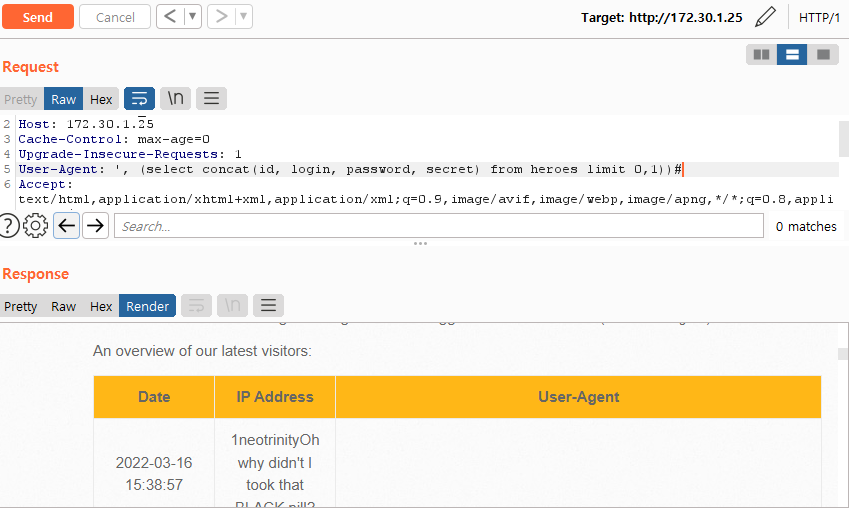The height and width of the screenshot is (508, 849).
Task: Go to next request in history
Action: pos(221,16)
